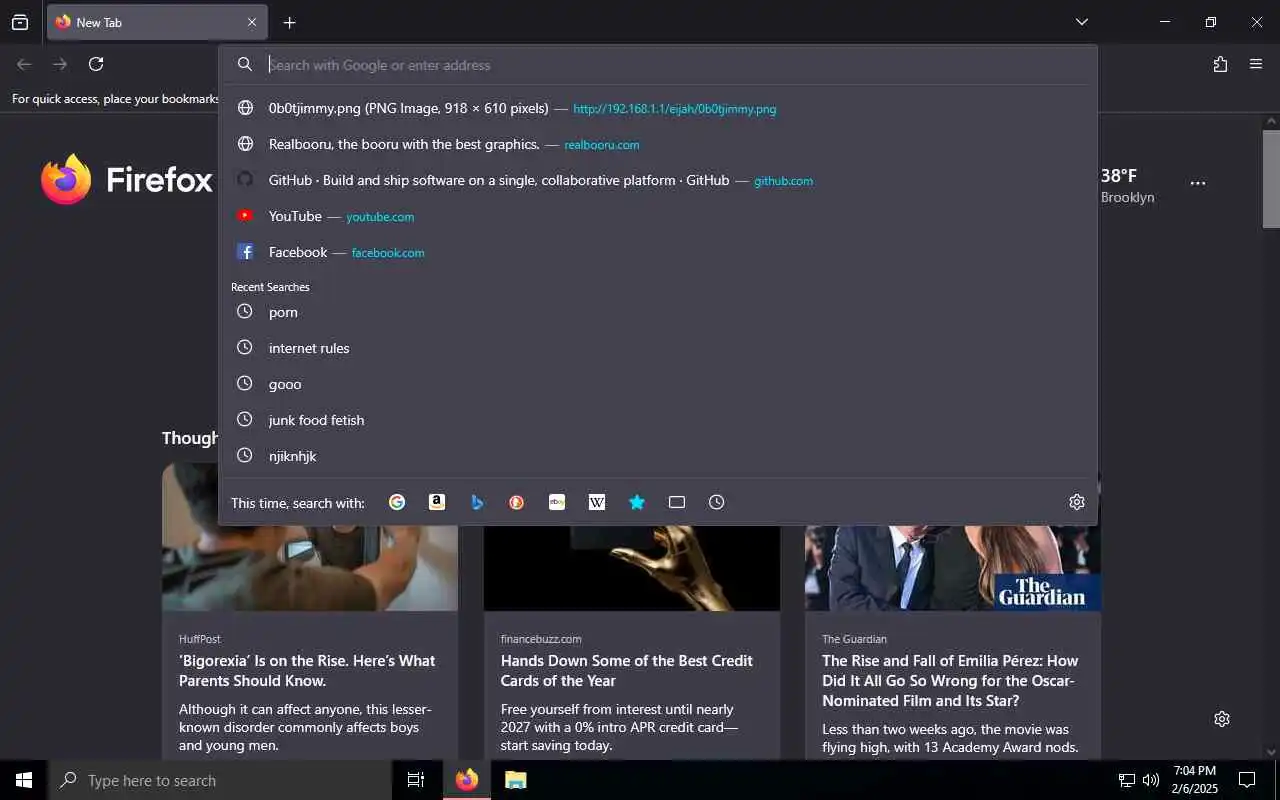Viewport: 1280px width, 800px height.
Task: Select recent search 'internet rules'
Action: [x=658, y=348]
